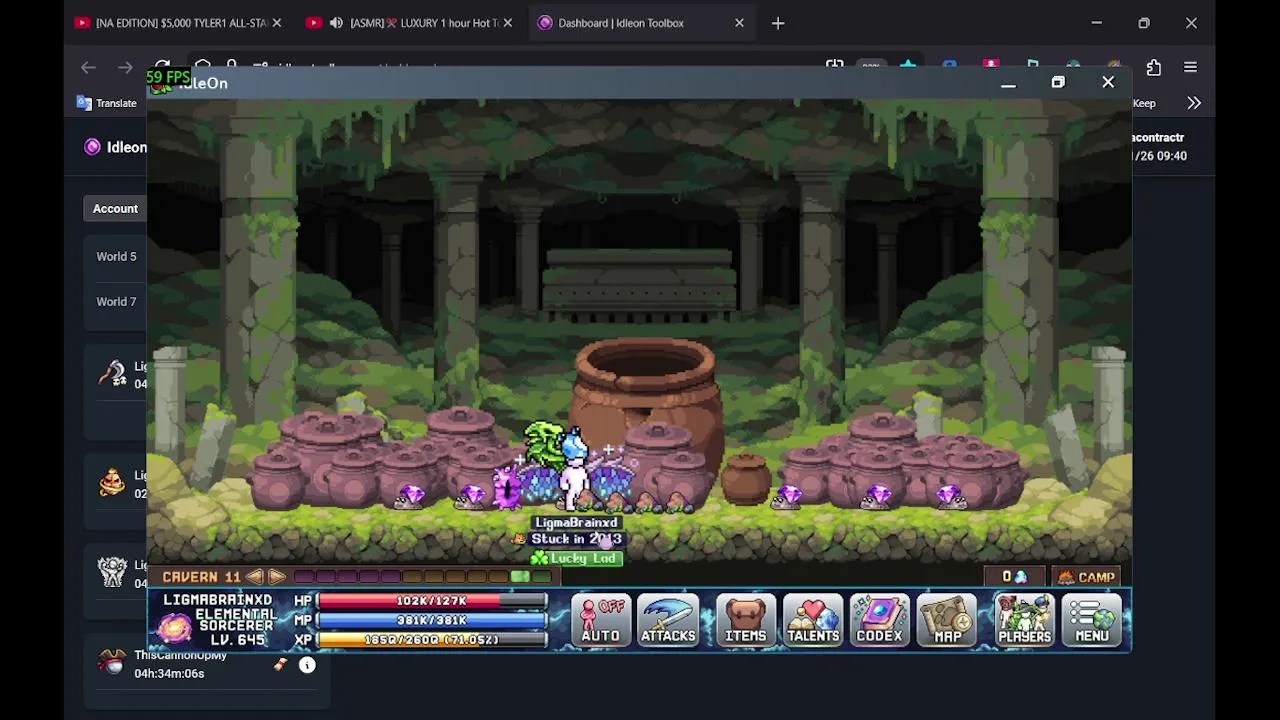Click the LigmaBrainxd player character

click(x=572, y=470)
